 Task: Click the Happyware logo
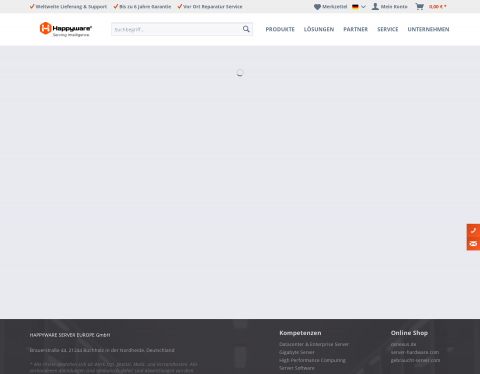(66, 29)
